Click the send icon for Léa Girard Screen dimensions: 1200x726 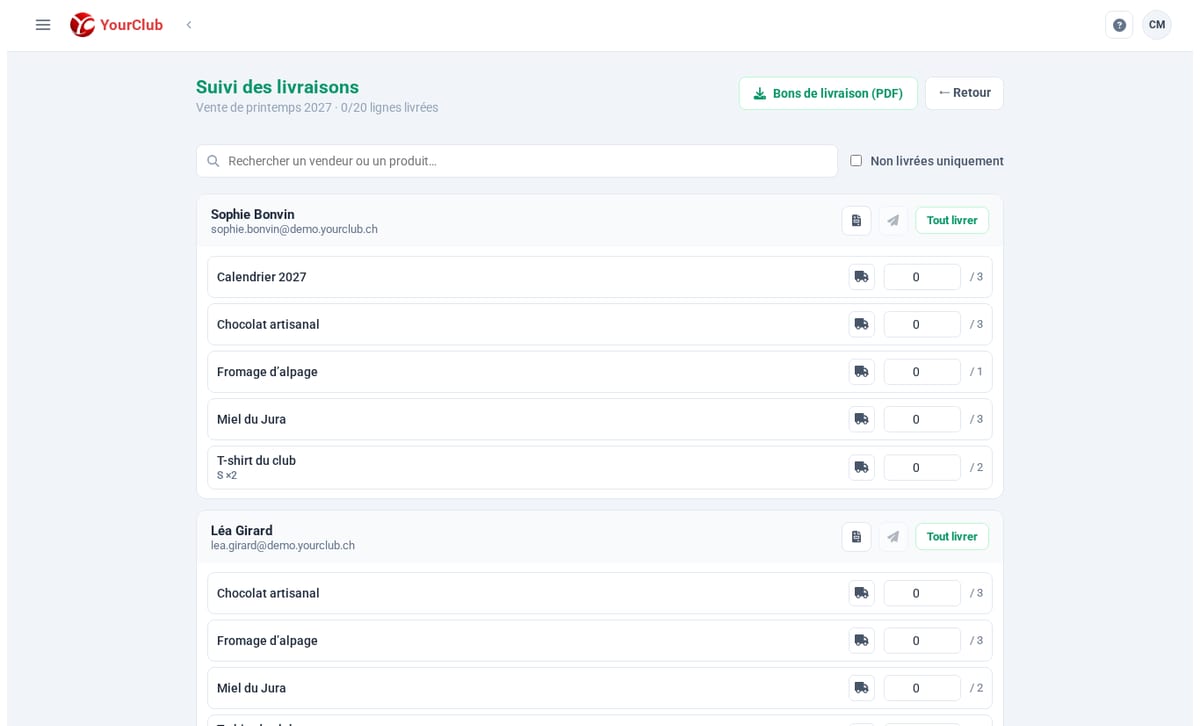(893, 537)
